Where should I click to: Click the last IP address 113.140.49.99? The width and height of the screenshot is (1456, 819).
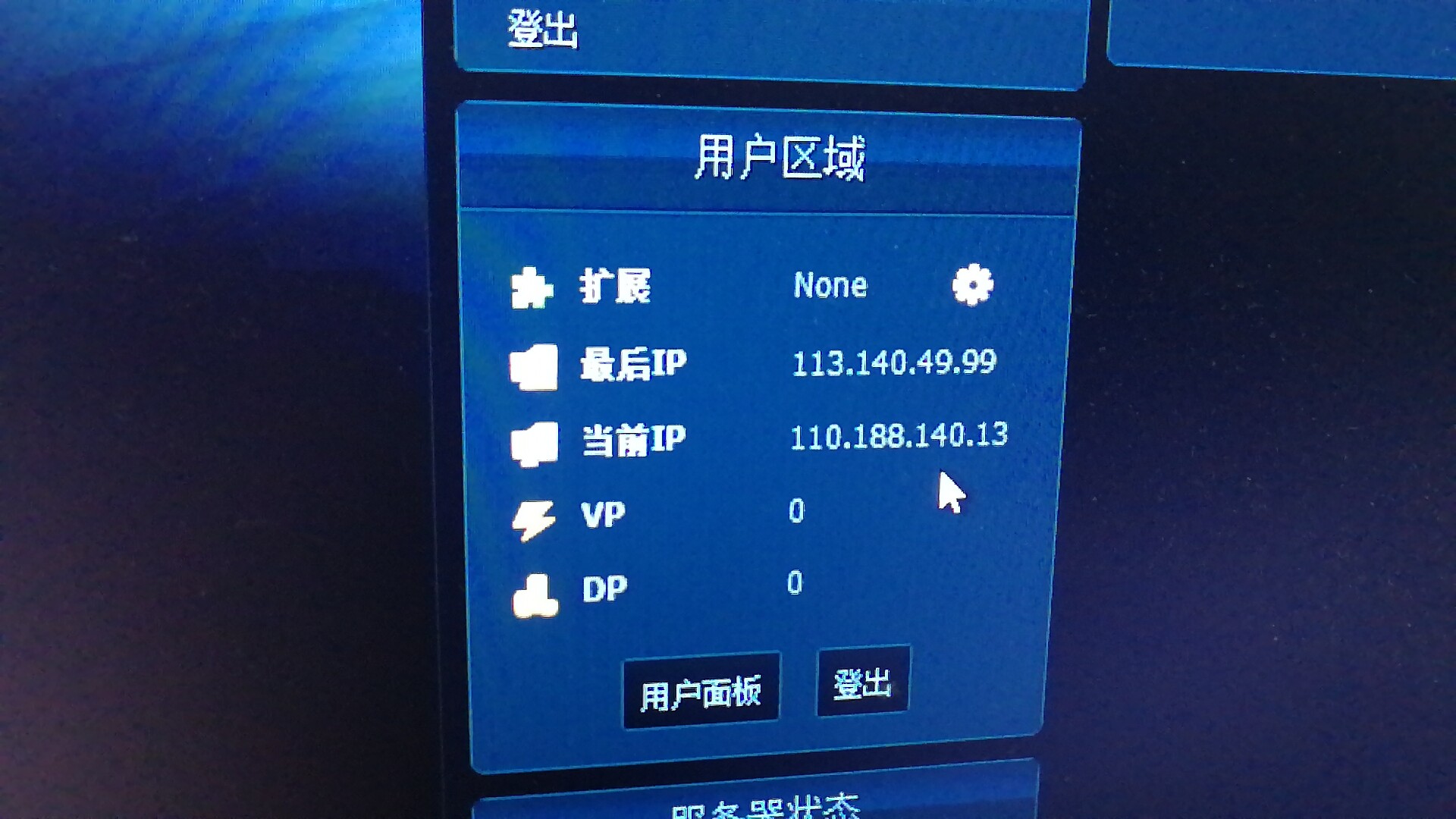click(894, 362)
